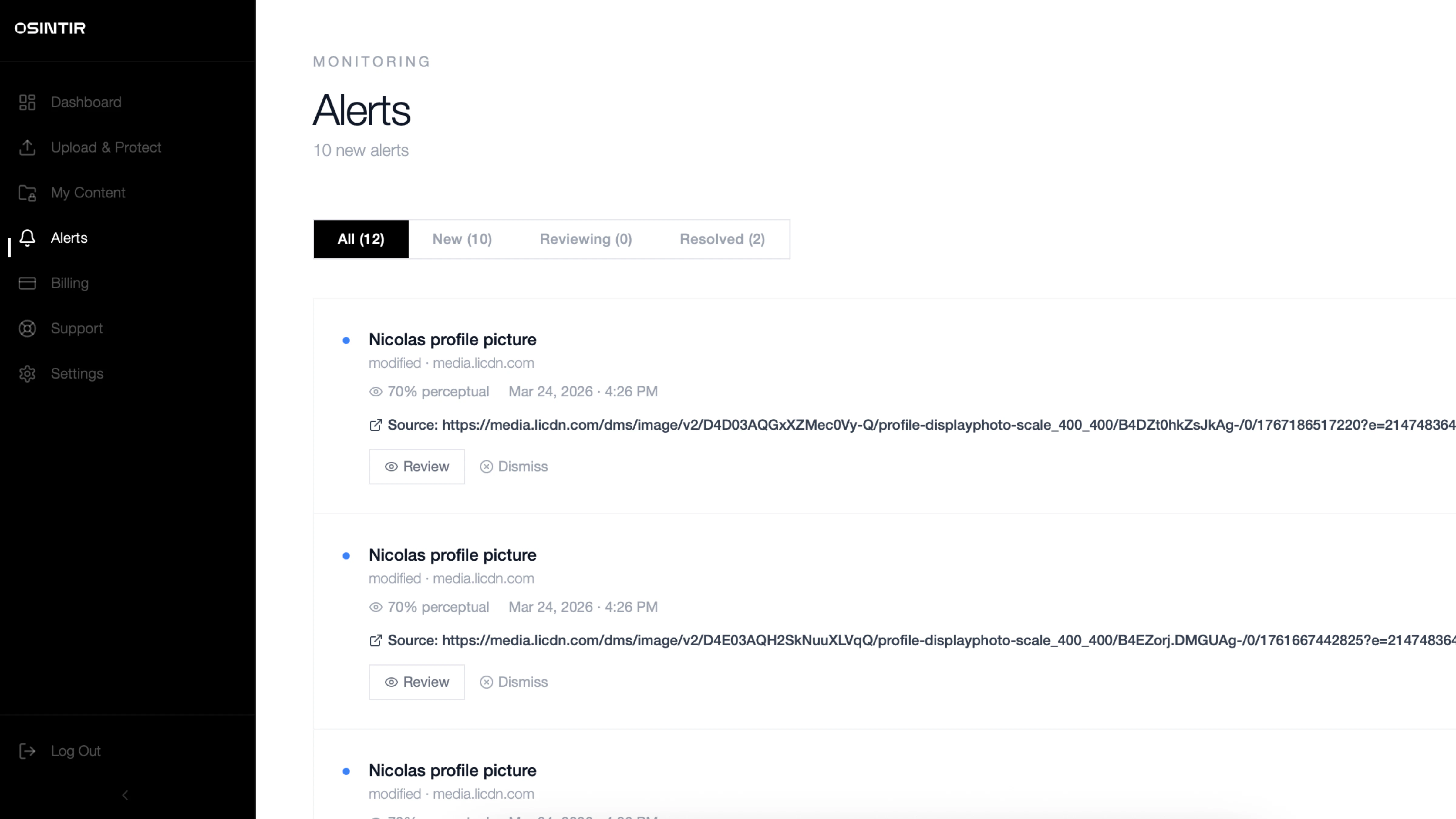Collapse sidebar using the left chevron
1456x819 pixels.
[125, 795]
